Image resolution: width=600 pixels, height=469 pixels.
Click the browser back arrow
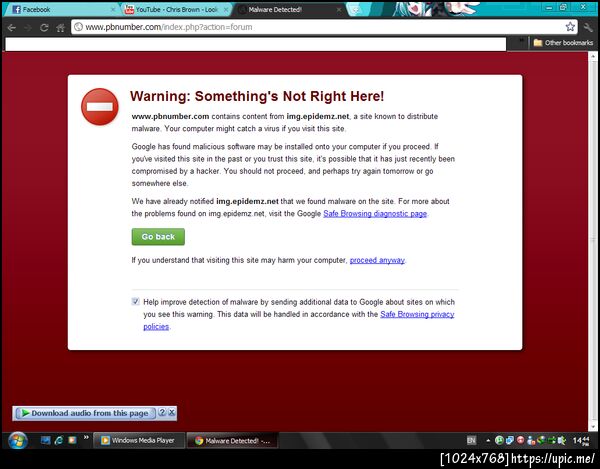click(x=11, y=28)
